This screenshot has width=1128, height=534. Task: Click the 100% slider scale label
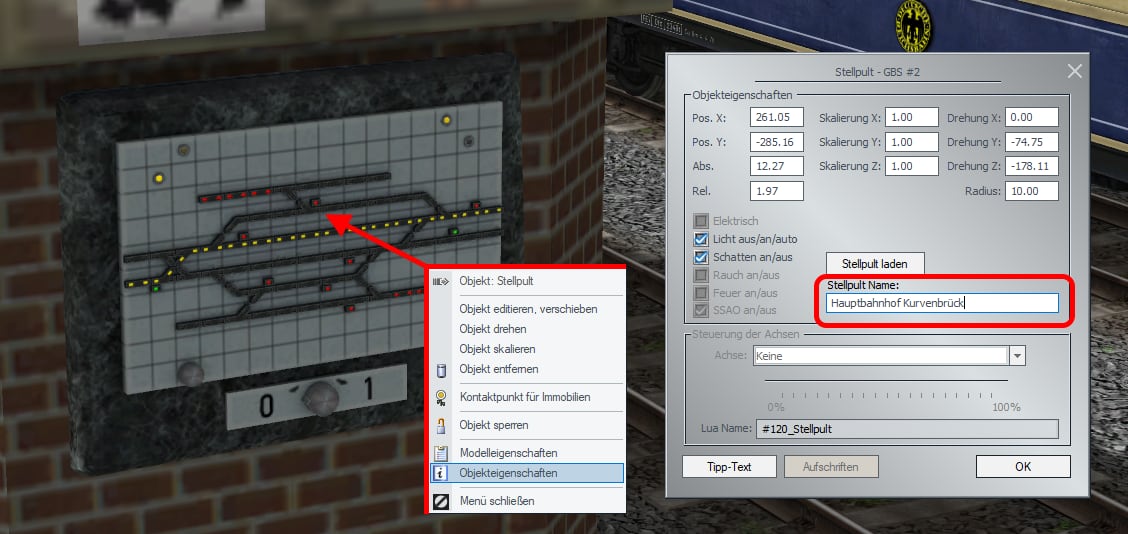[x=1006, y=407]
